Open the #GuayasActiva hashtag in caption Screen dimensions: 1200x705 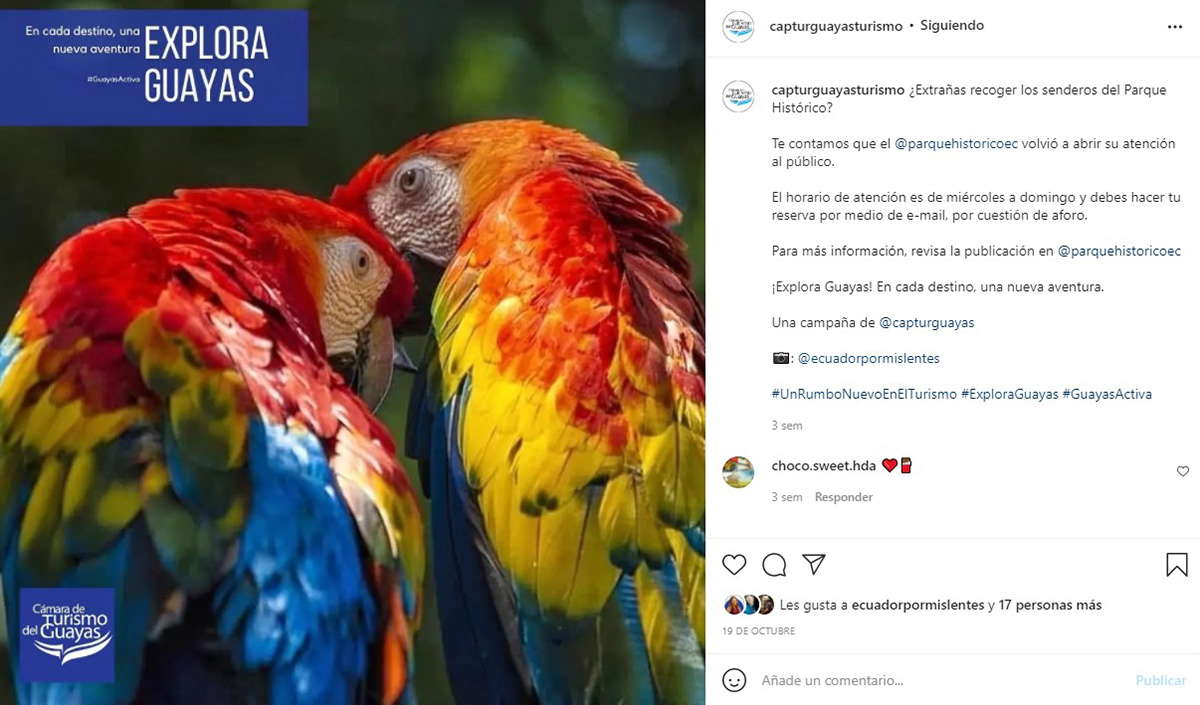click(x=1107, y=394)
